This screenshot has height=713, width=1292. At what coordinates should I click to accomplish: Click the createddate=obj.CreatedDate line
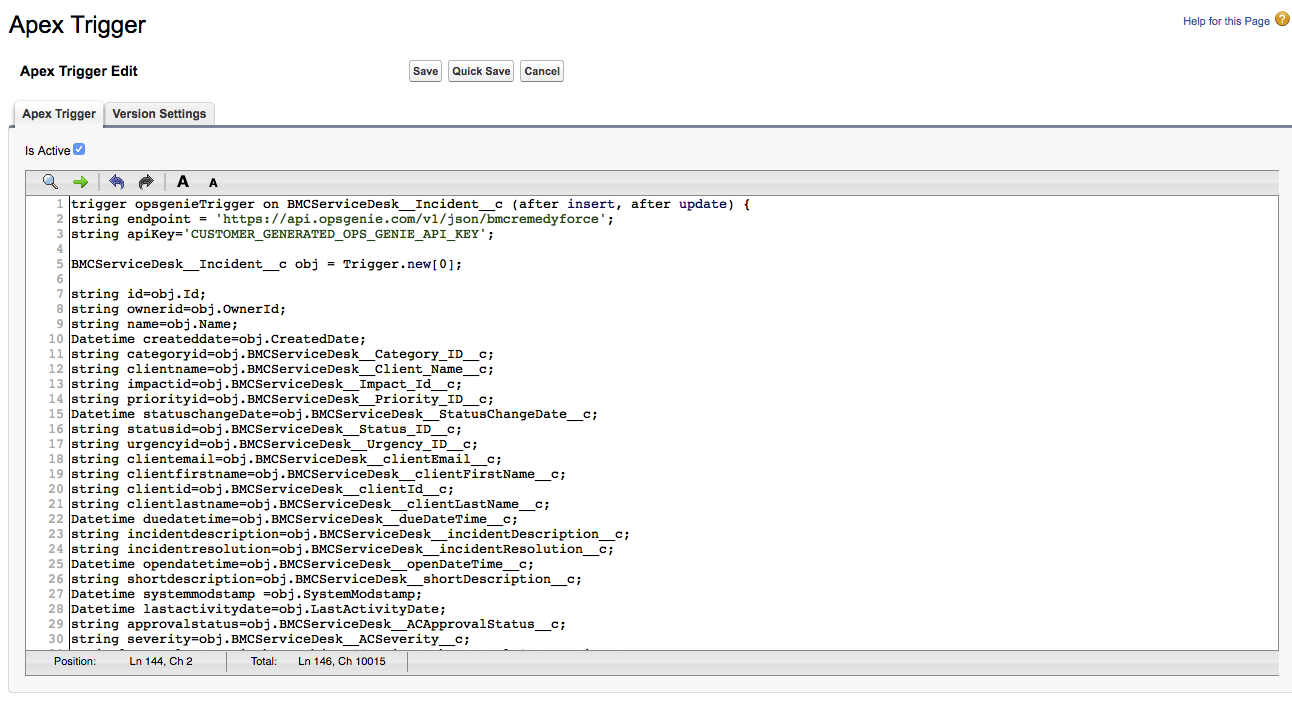pos(219,339)
